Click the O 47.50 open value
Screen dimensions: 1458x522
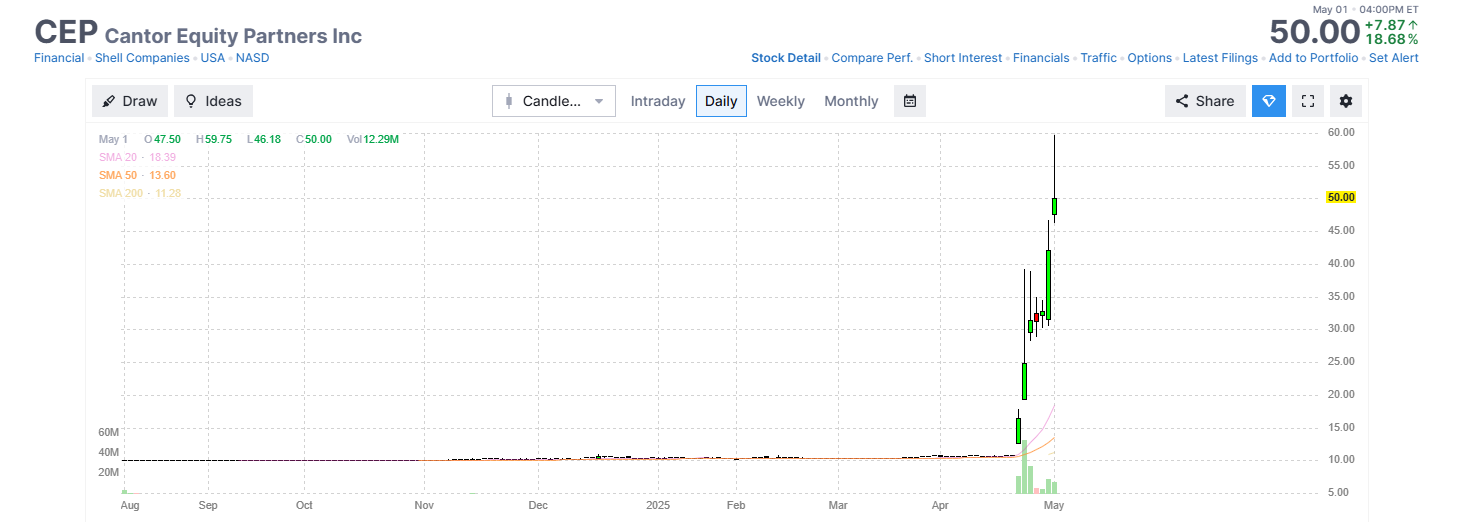click(162, 139)
